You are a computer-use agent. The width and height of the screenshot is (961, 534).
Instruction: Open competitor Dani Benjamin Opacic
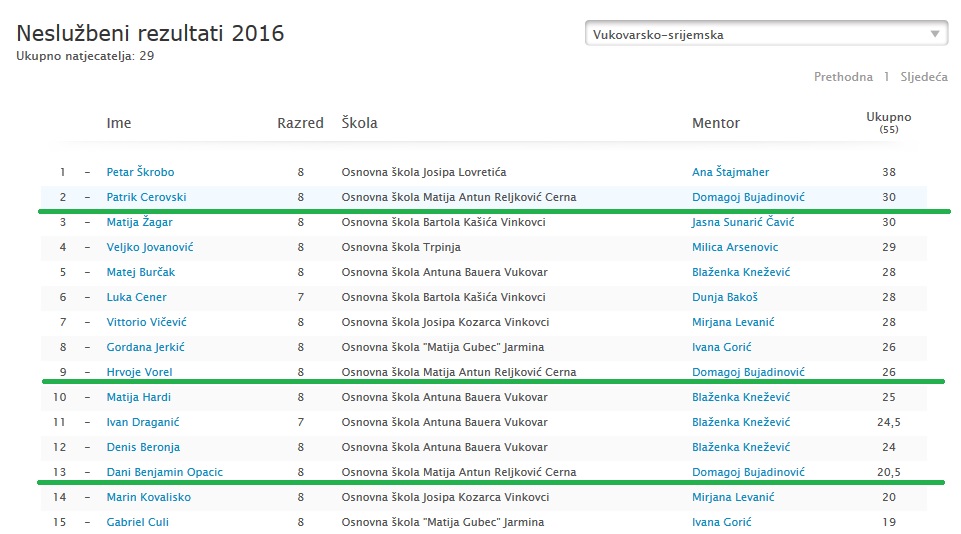[x=165, y=472]
